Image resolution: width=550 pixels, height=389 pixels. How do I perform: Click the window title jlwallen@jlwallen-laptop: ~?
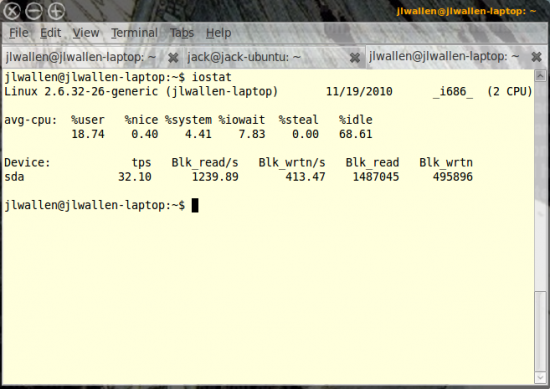(467, 11)
